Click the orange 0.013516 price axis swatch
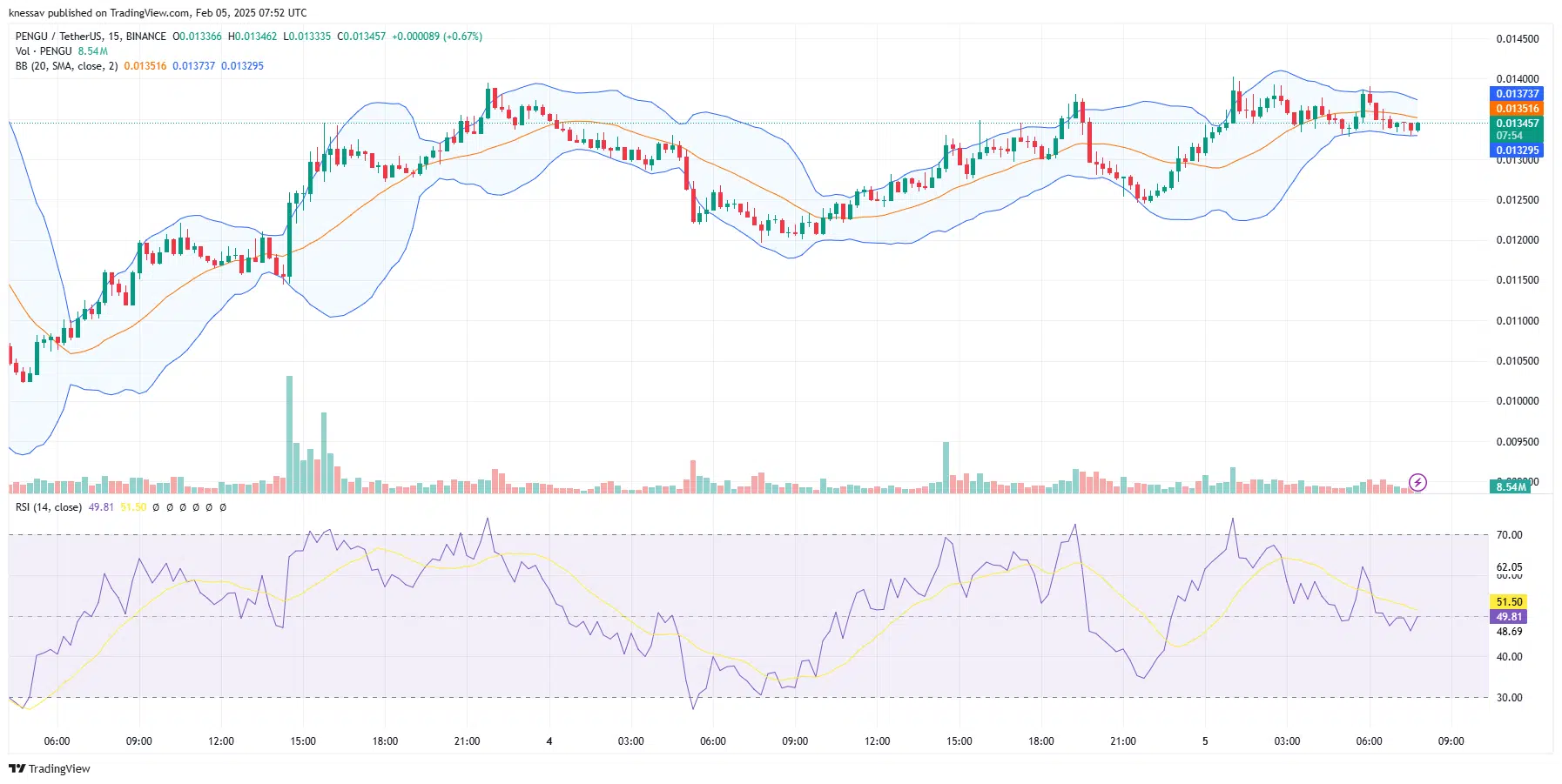Image resolution: width=1562 pixels, height=784 pixels. click(x=1517, y=109)
